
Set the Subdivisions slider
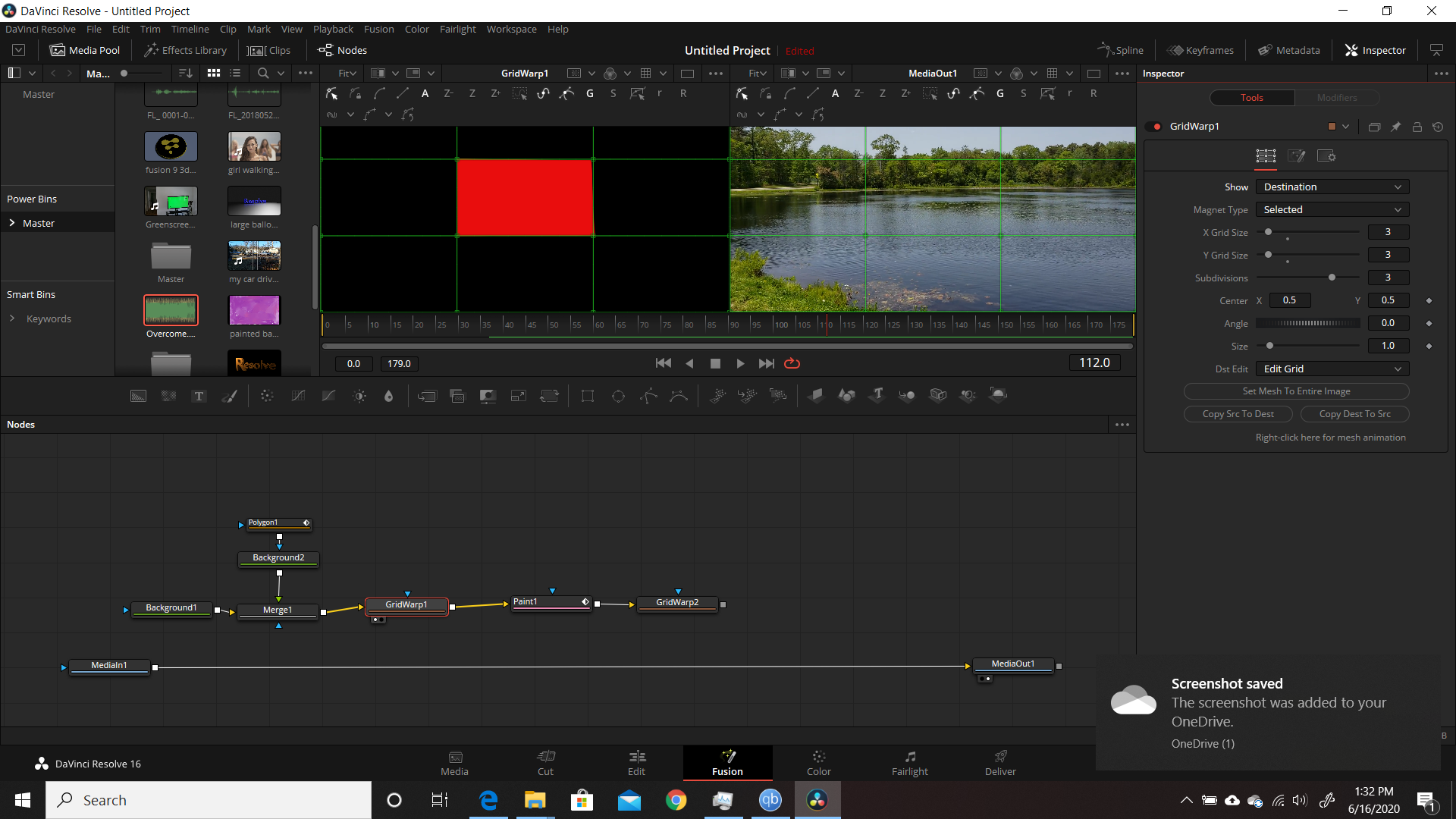1308,278
